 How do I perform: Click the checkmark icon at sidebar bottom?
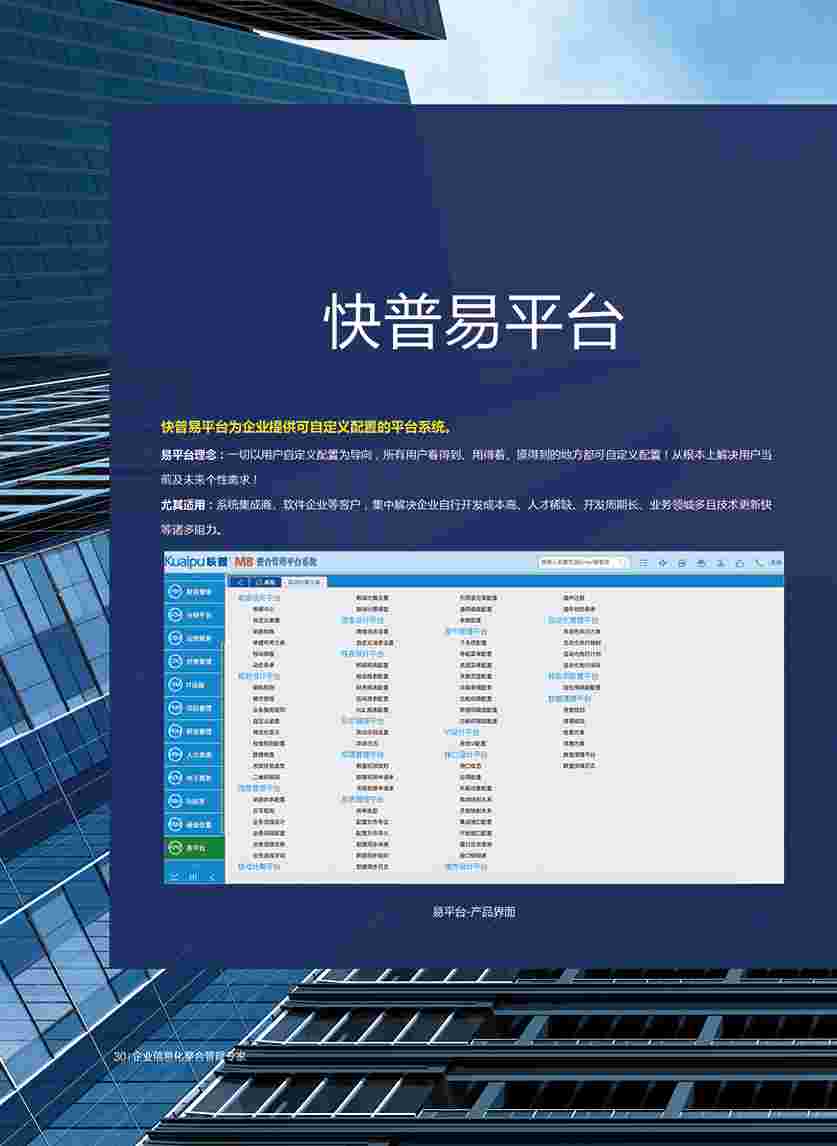tap(214, 876)
